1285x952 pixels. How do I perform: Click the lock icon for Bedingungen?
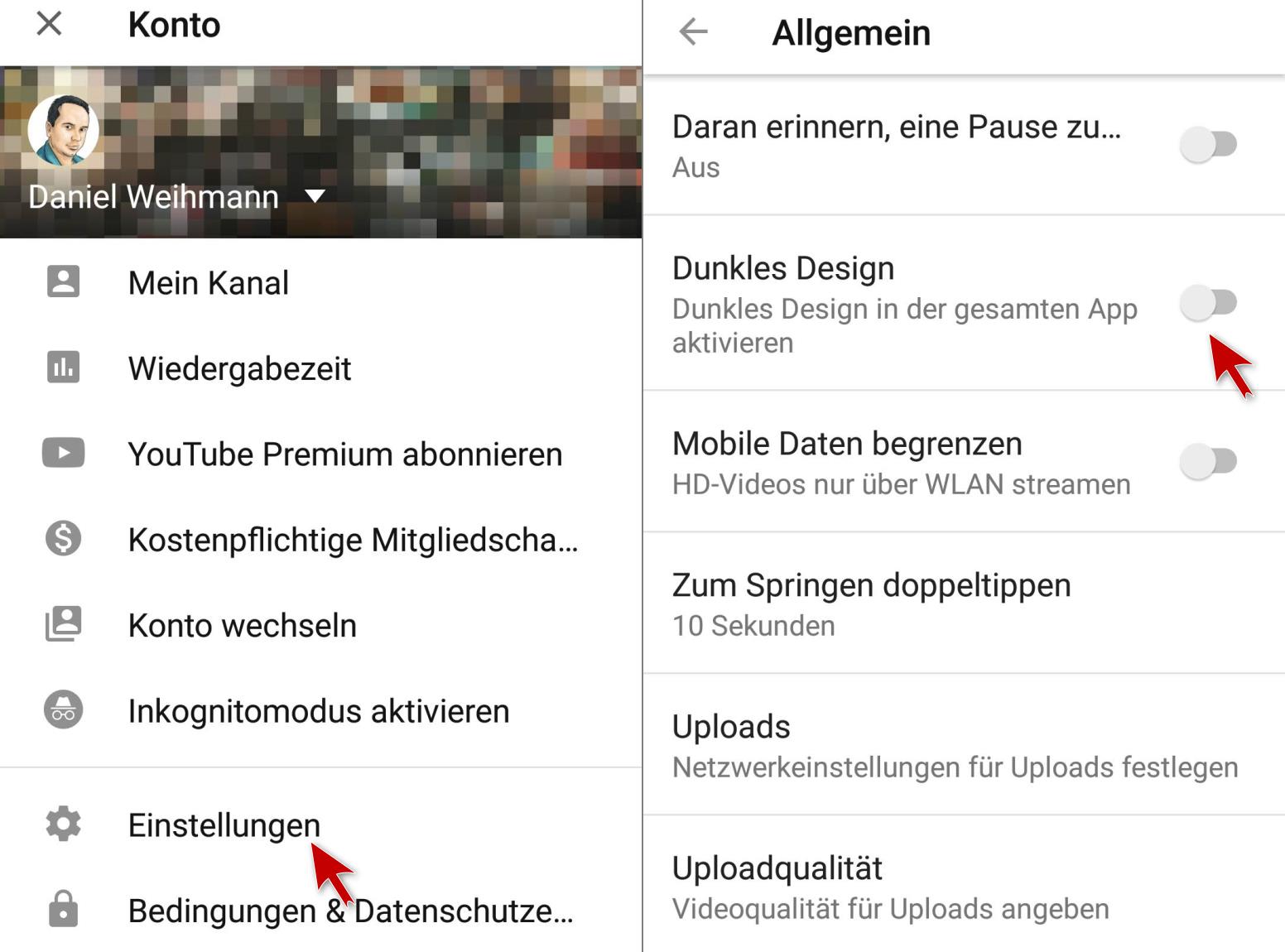64,909
